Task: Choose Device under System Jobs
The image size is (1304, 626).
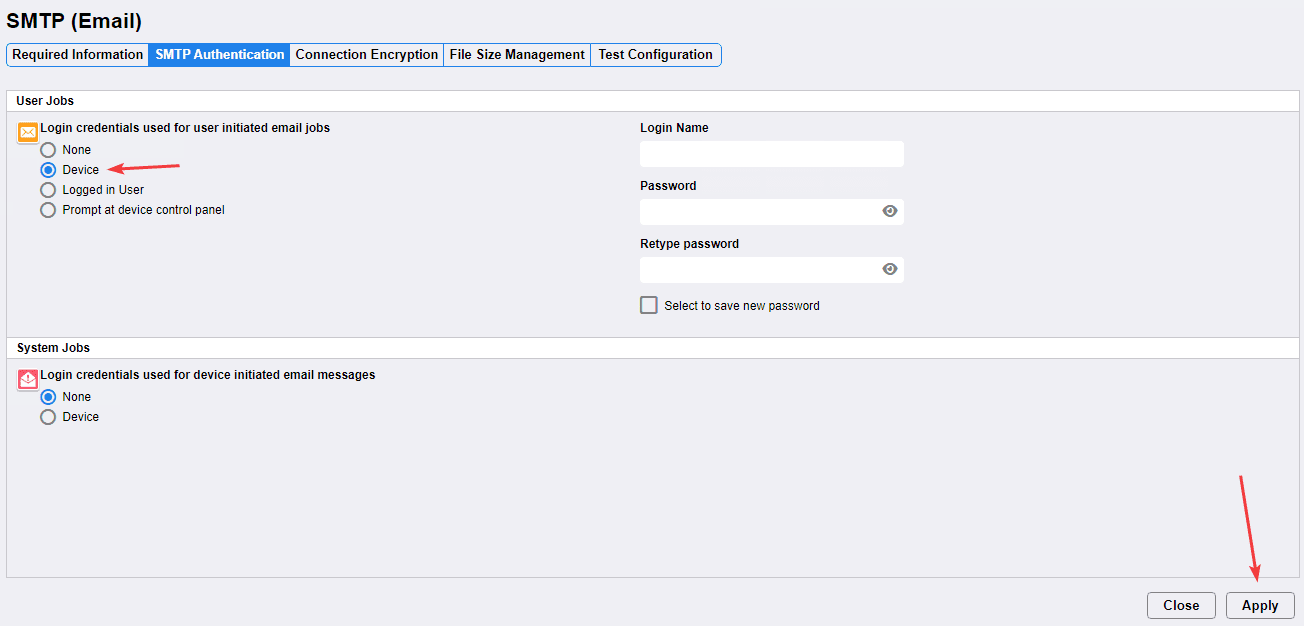Action: 48,417
